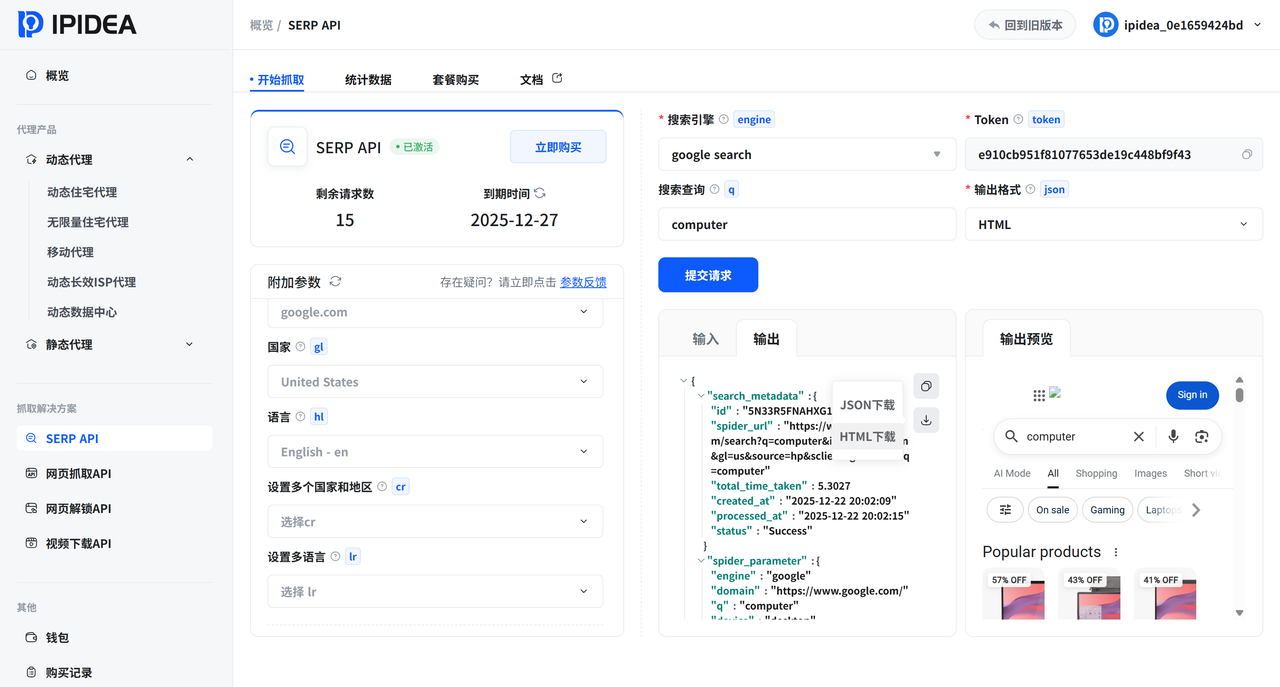Click the 钱包 wallet icon
This screenshot has height=687, width=1280.
click(31, 637)
